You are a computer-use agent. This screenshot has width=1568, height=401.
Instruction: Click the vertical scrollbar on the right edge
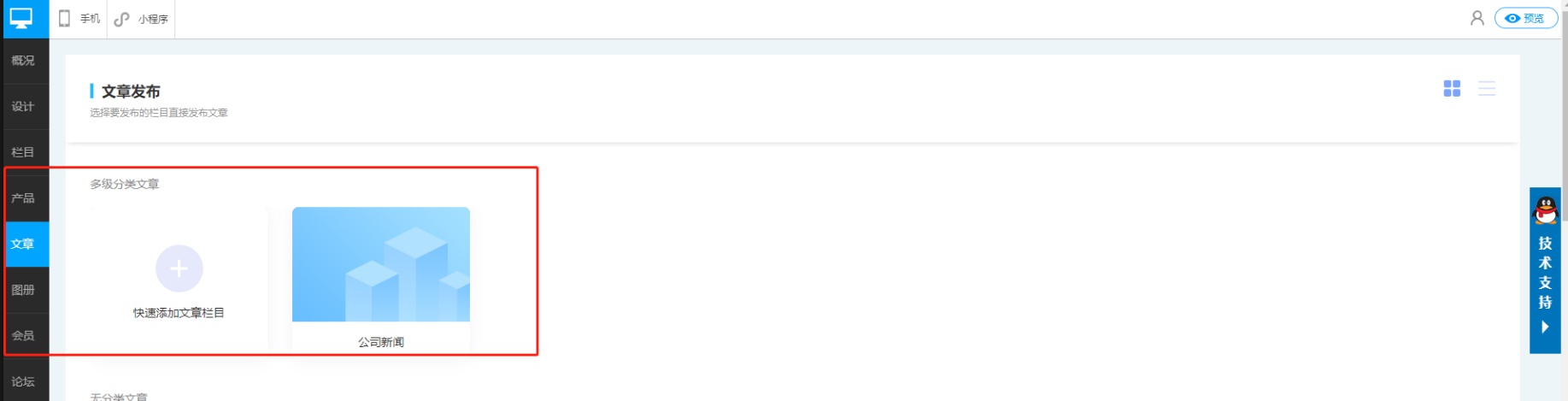1565,128
